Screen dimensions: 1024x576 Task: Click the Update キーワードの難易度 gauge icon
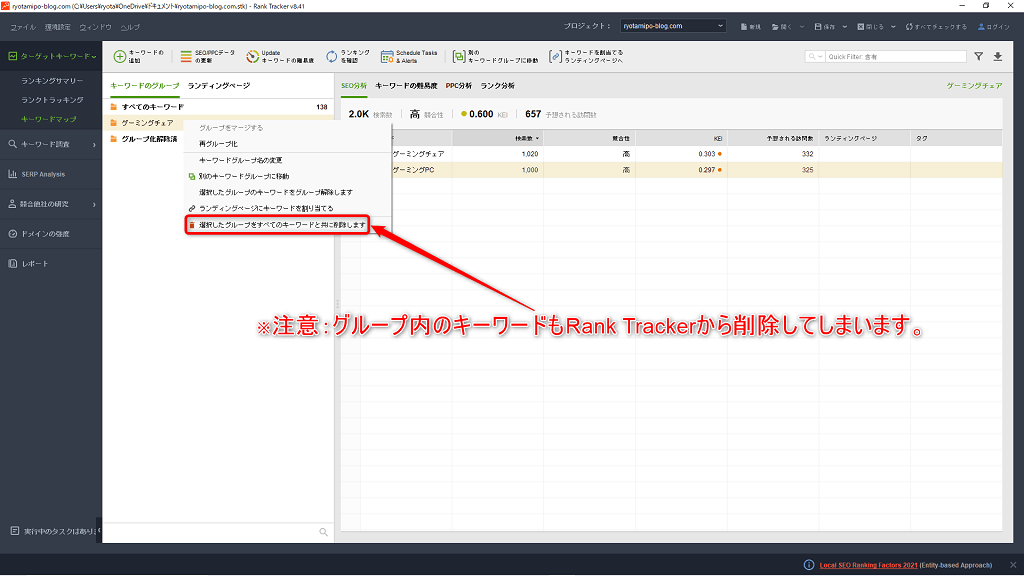coord(253,57)
